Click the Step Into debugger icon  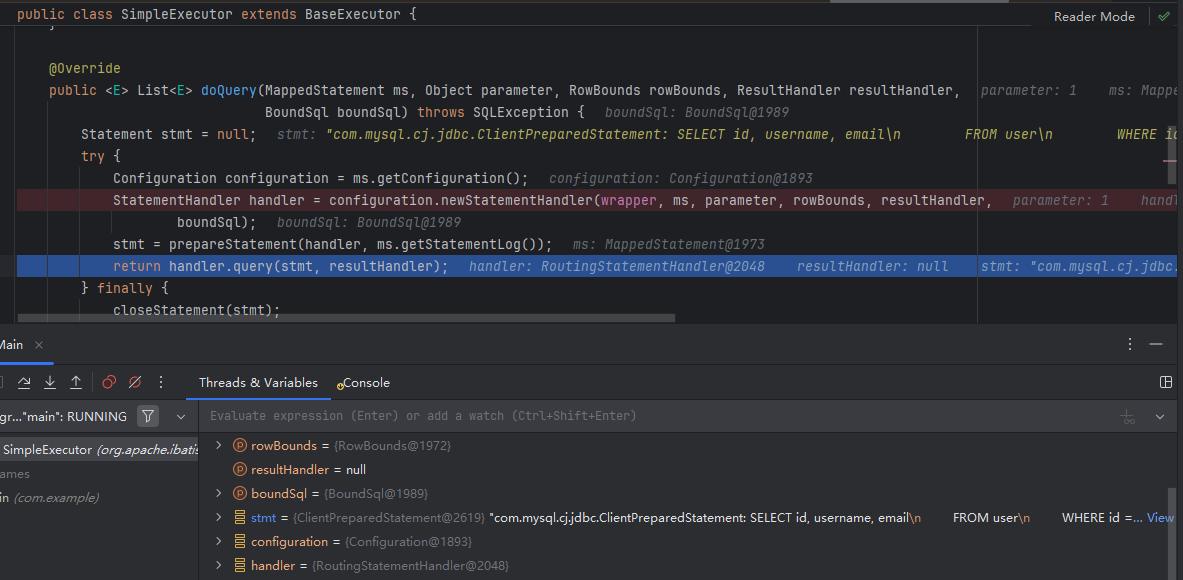coord(50,382)
